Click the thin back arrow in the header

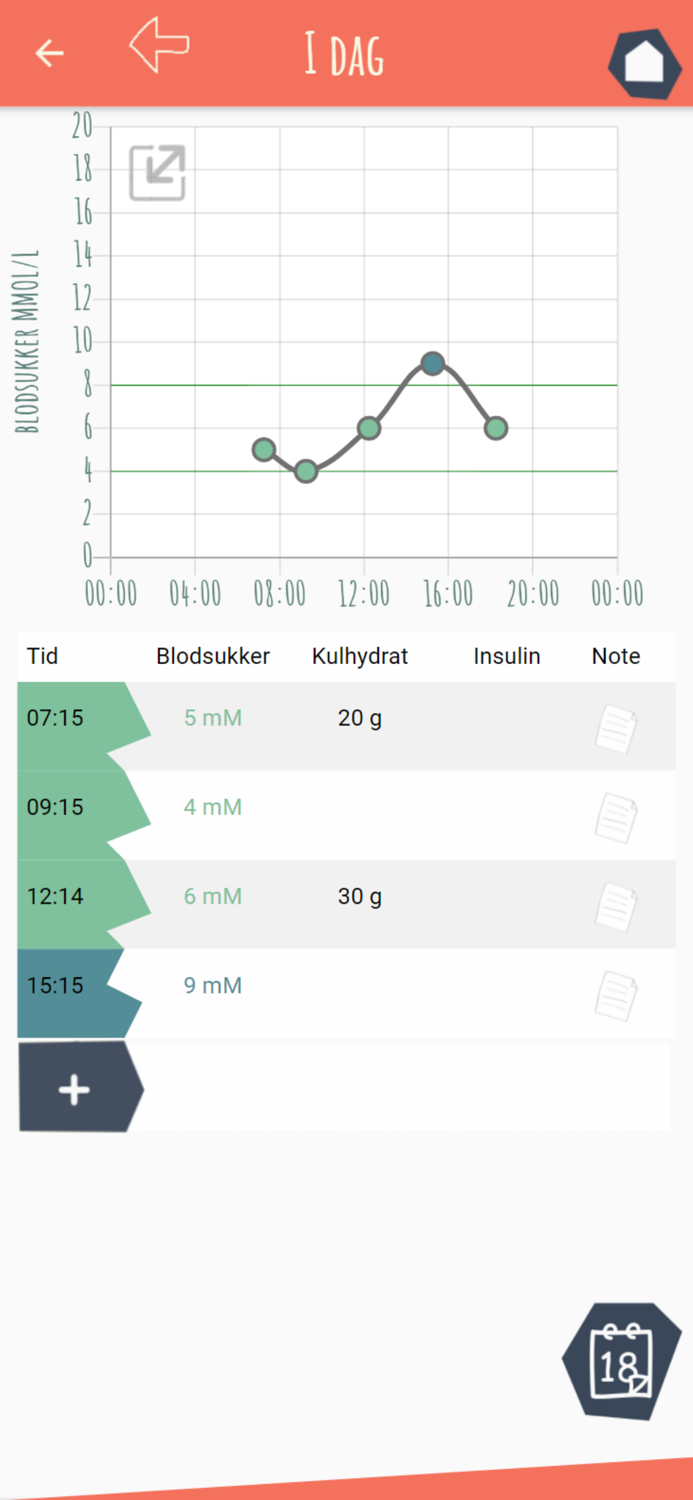click(x=48, y=53)
